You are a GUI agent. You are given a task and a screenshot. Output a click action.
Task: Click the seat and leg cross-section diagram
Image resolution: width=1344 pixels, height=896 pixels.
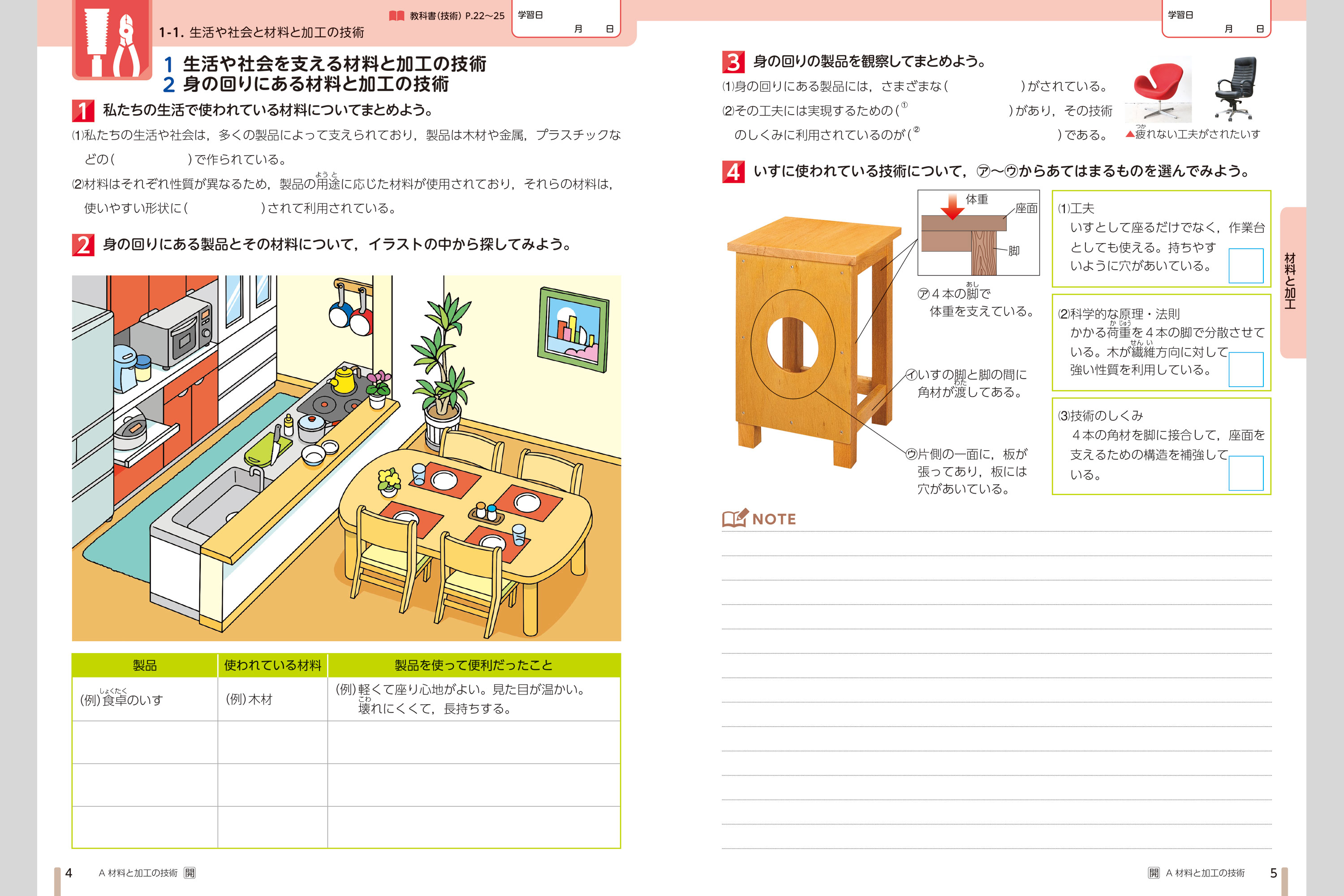pyautogui.click(x=978, y=233)
